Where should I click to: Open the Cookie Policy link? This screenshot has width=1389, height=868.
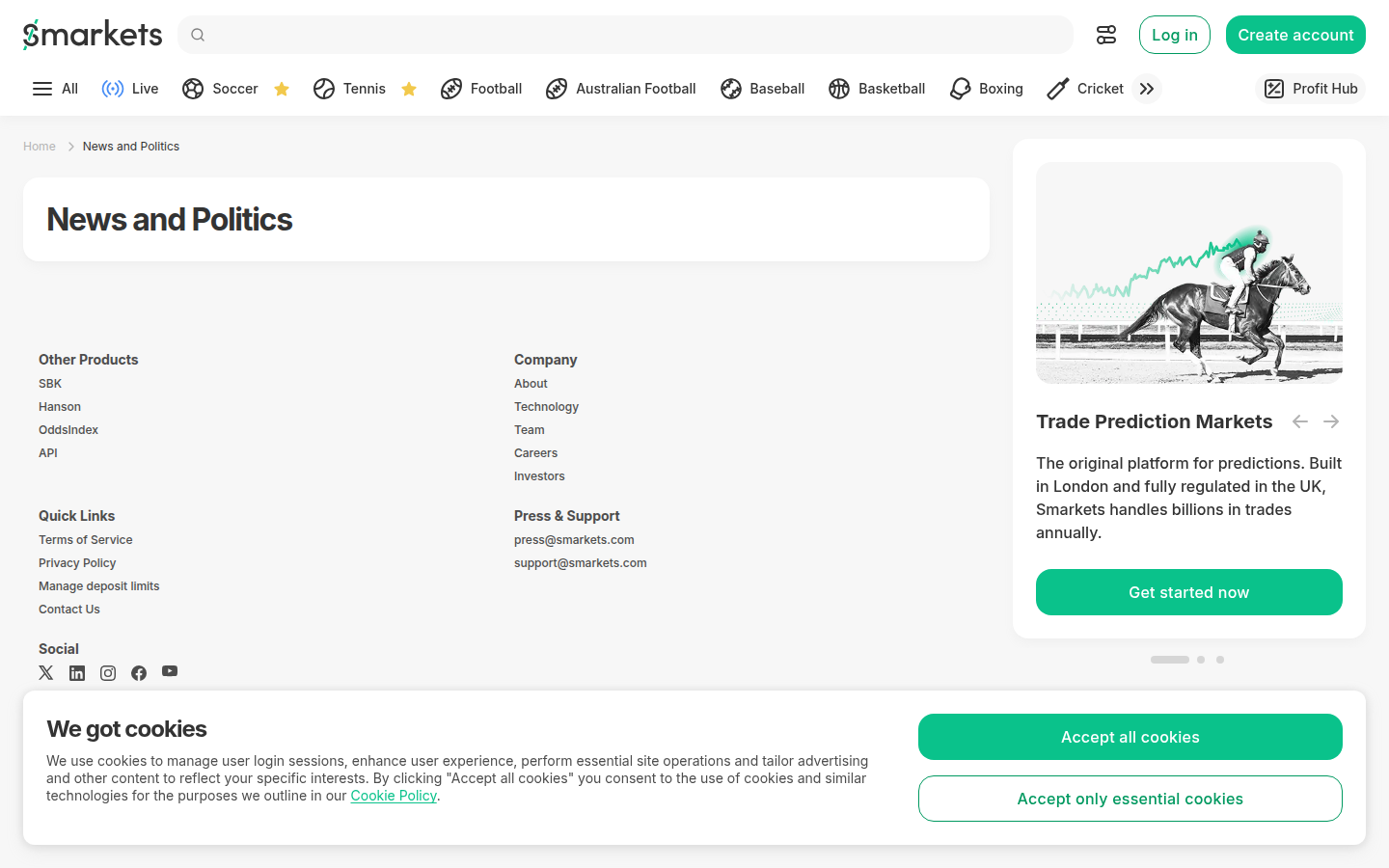pyautogui.click(x=394, y=796)
